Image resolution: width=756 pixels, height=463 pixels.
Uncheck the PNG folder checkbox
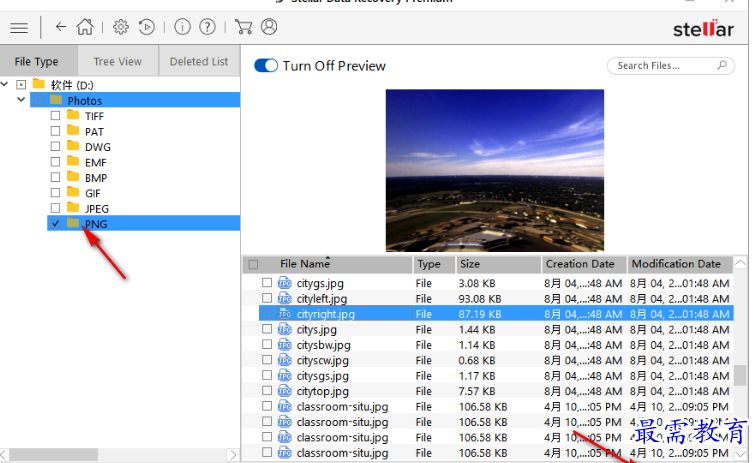pyautogui.click(x=55, y=224)
